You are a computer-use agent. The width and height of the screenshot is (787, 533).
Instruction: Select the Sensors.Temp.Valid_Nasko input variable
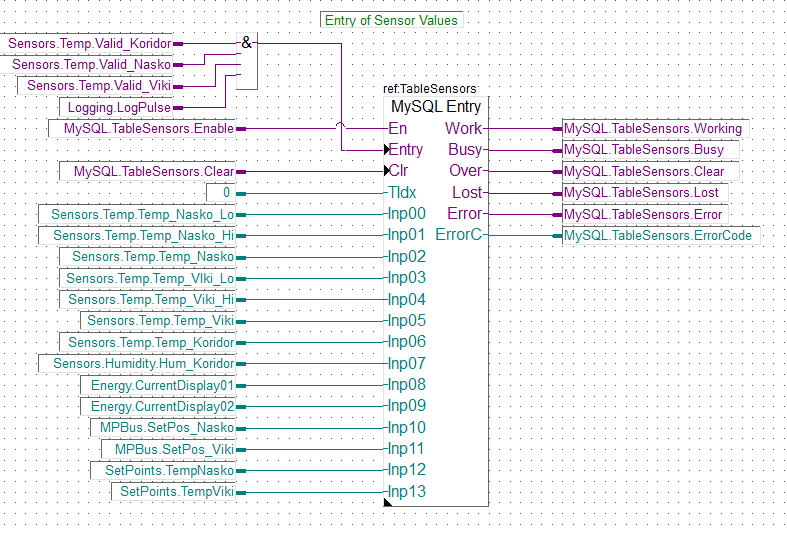pyautogui.click(x=86, y=65)
